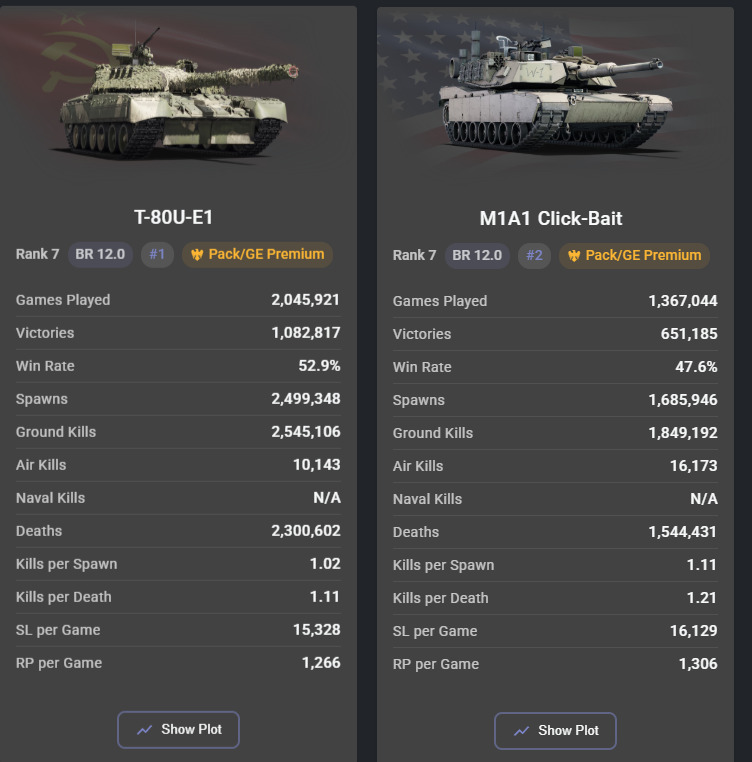
Task: Select BR 12.0 badge on M1A1 card
Action: tap(477, 255)
